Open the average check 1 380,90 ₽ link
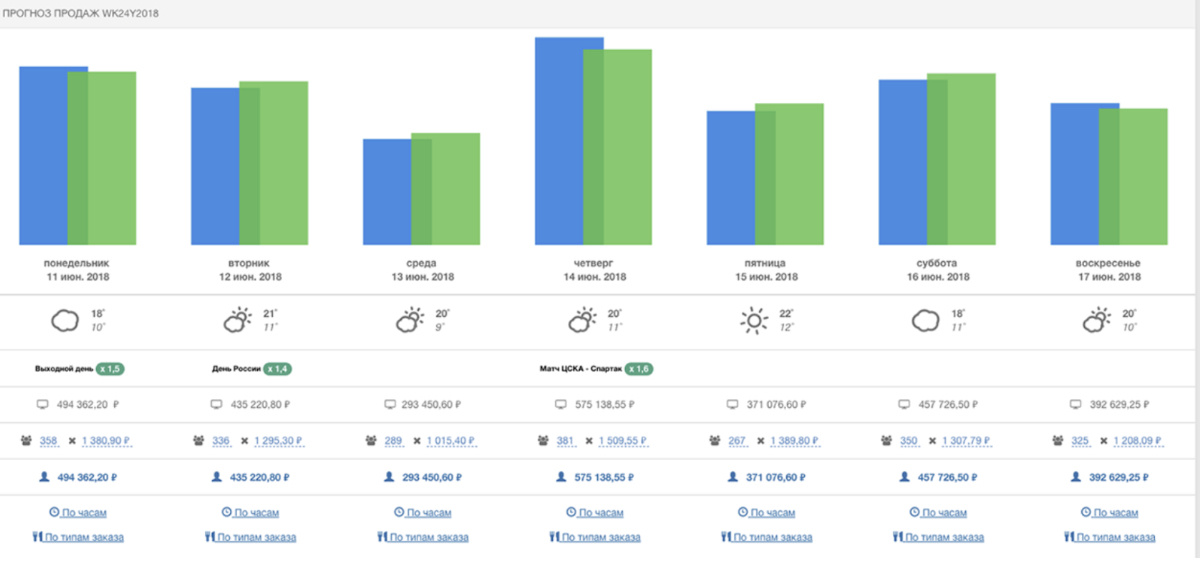The width and height of the screenshot is (1200, 568). [x=107, y=441]
